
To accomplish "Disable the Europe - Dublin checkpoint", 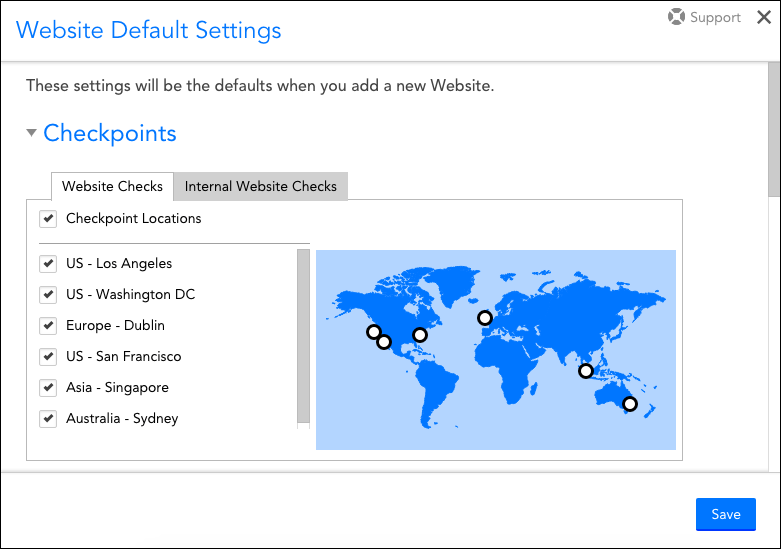I will (47, 326).
